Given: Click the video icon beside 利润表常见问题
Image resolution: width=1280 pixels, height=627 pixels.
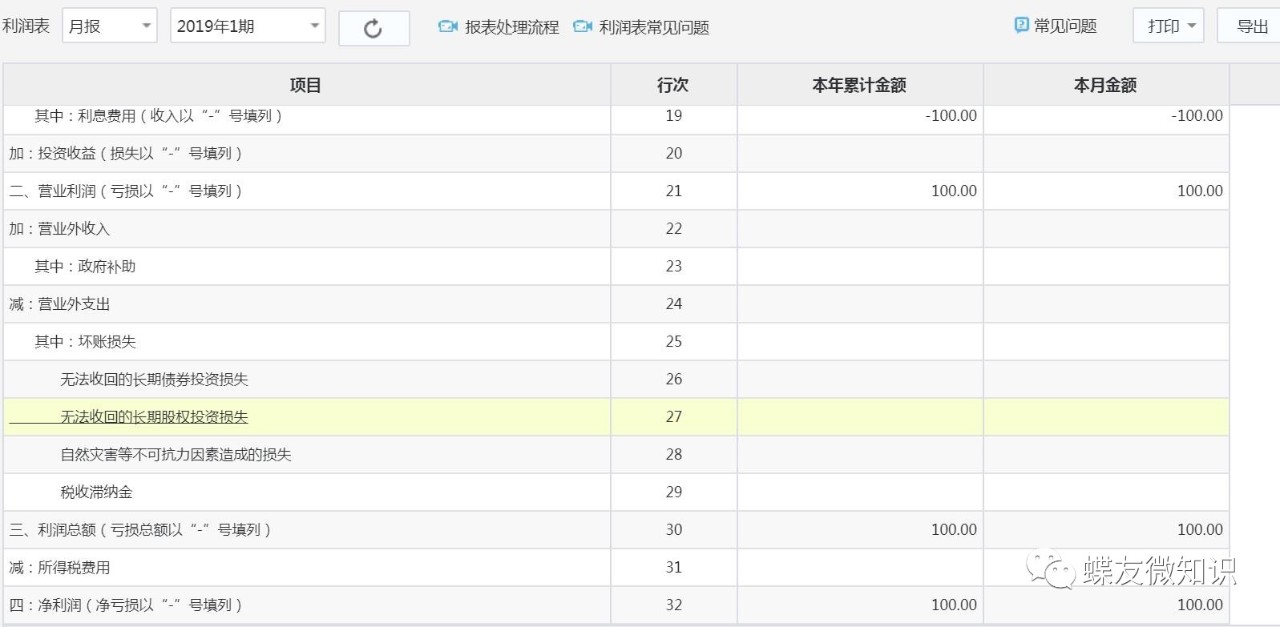Looking at the screenshot, I should [583, 28].
